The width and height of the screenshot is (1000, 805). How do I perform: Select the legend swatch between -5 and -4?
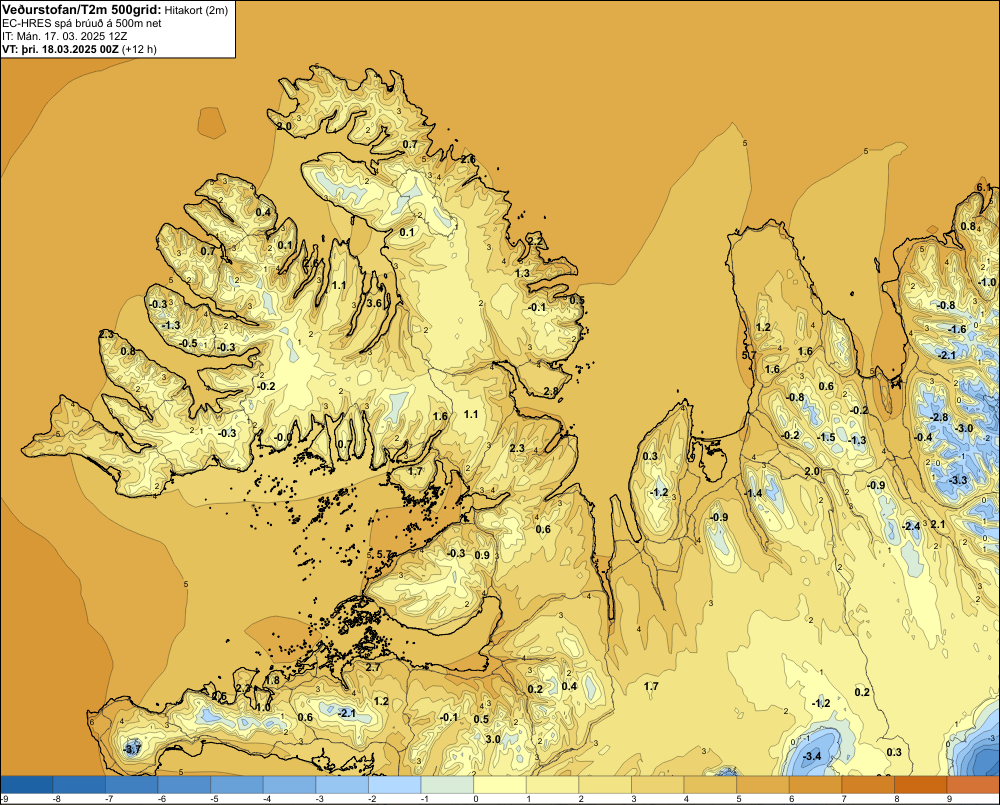click(x=237, y=784)
